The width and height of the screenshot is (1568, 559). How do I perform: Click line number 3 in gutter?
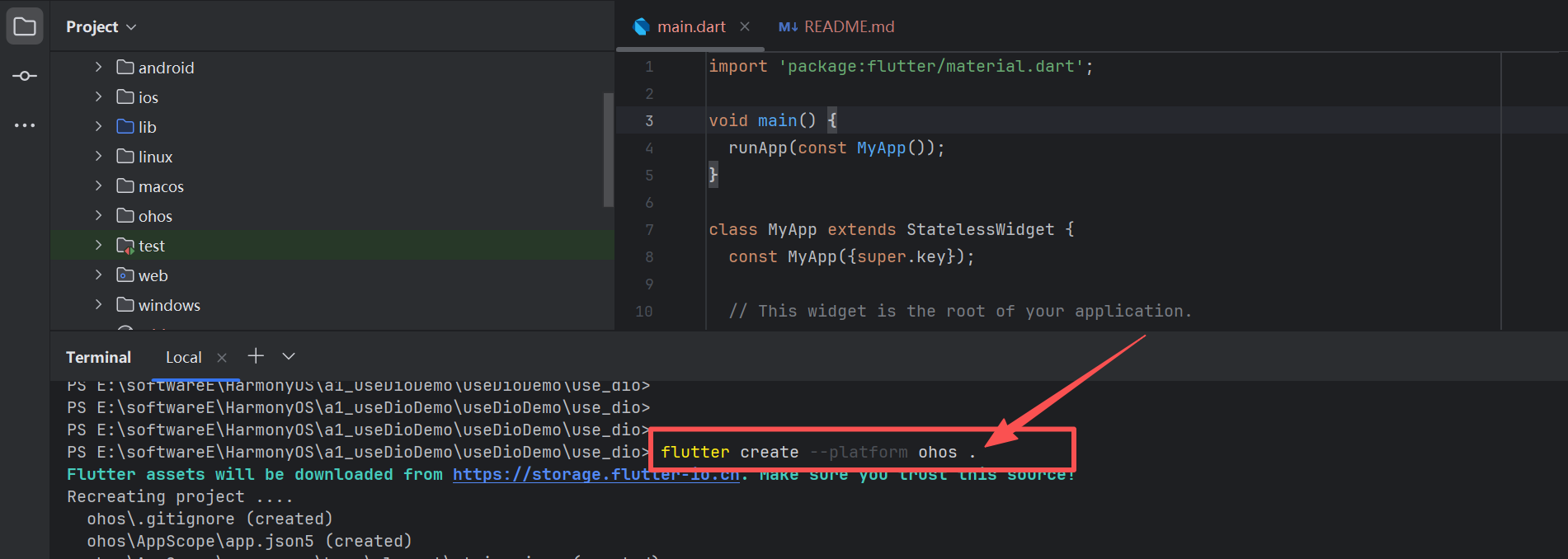[x=649, y=120]
